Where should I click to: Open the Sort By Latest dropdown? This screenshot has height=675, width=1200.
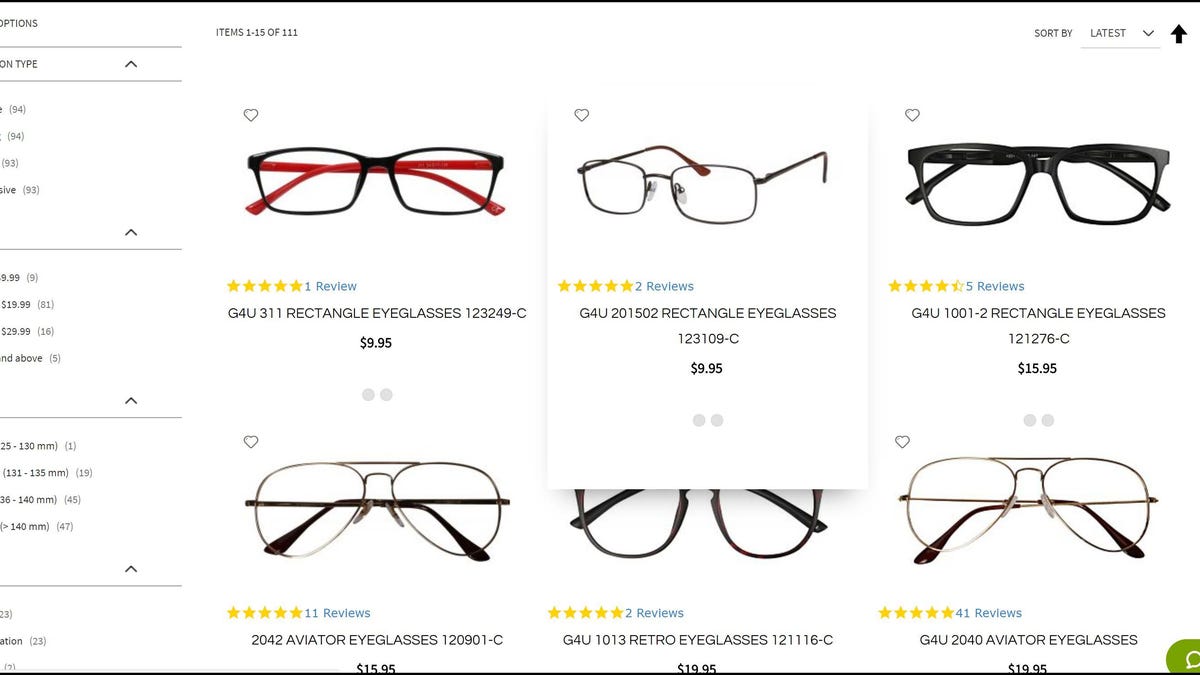[1121, 33]
